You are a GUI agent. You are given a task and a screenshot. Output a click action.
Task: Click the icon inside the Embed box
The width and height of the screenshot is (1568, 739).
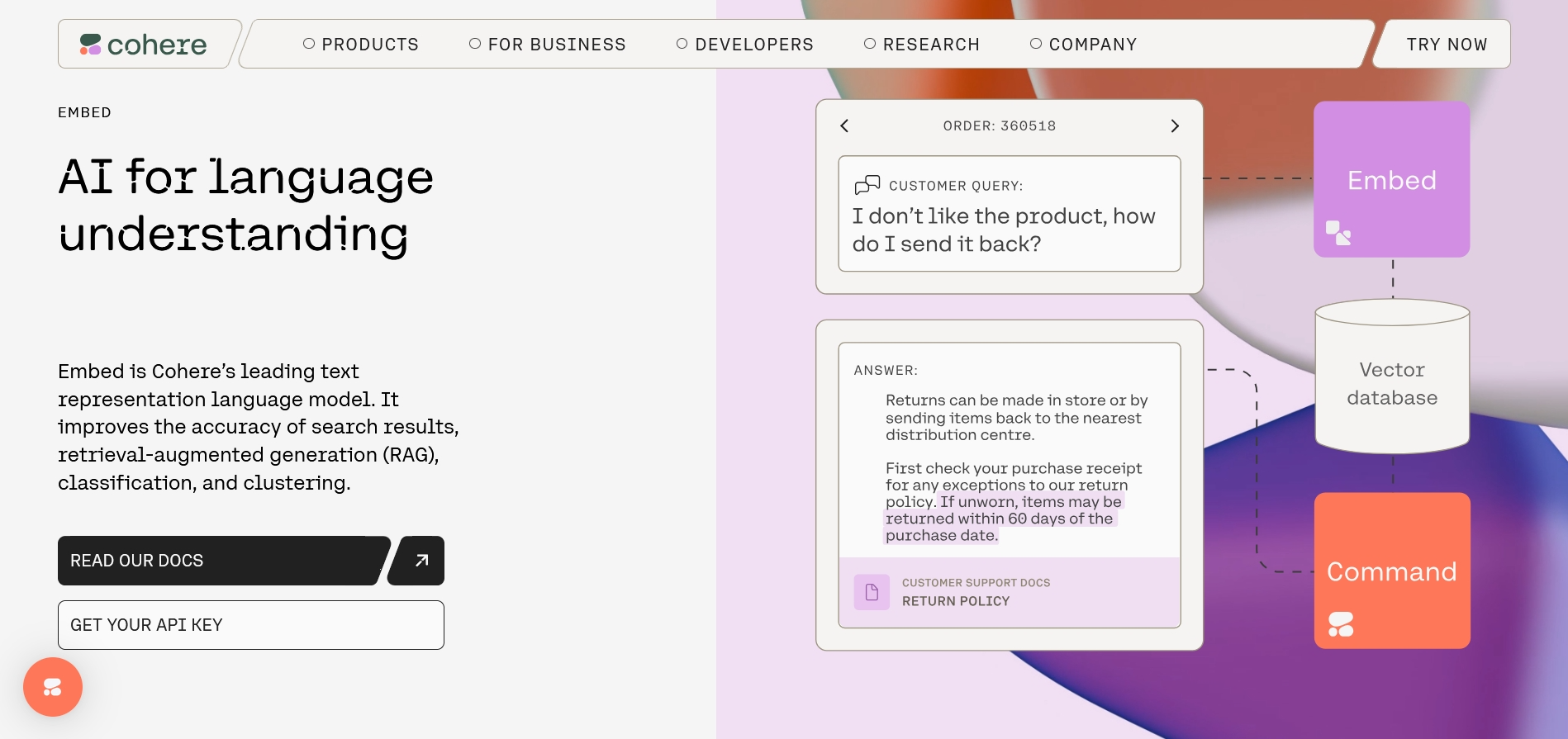coord(1338,233)
